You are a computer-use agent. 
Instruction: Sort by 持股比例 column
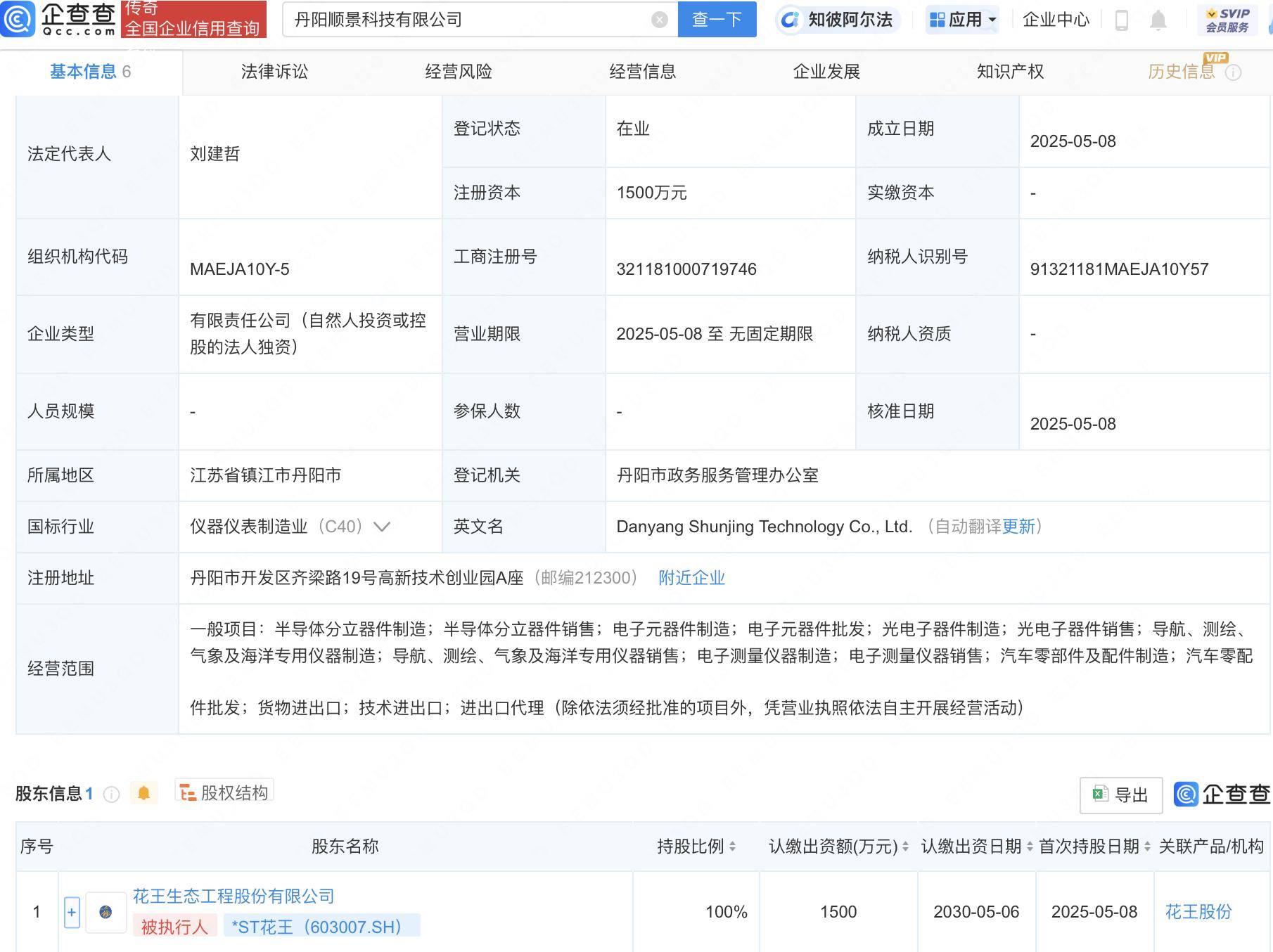[x=732, y=847]
